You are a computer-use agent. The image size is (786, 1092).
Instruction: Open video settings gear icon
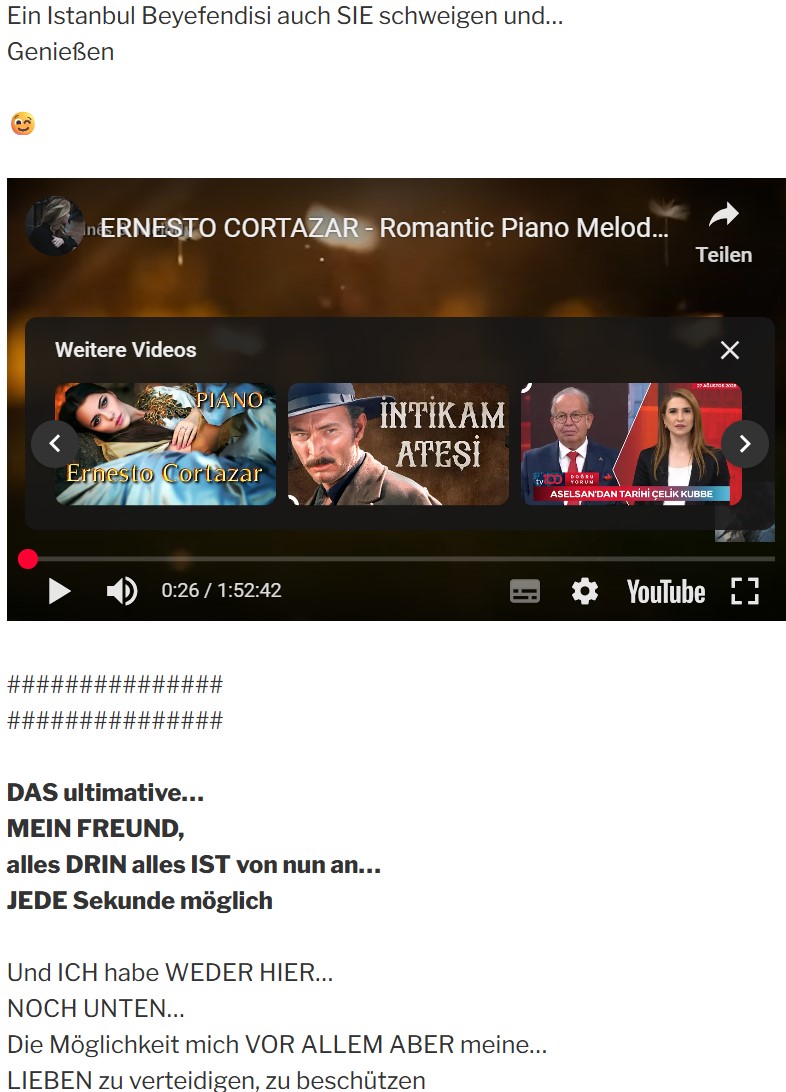(585, 591)
